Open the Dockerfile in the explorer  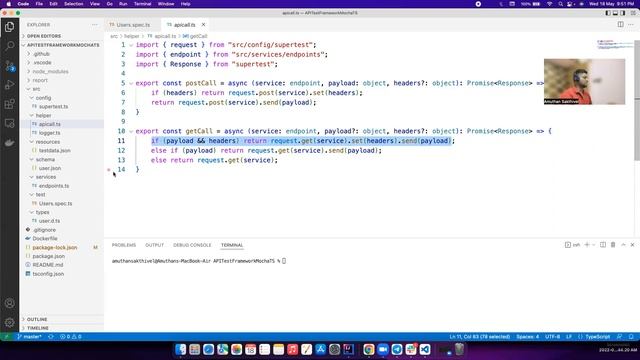(x=45, y=238)
